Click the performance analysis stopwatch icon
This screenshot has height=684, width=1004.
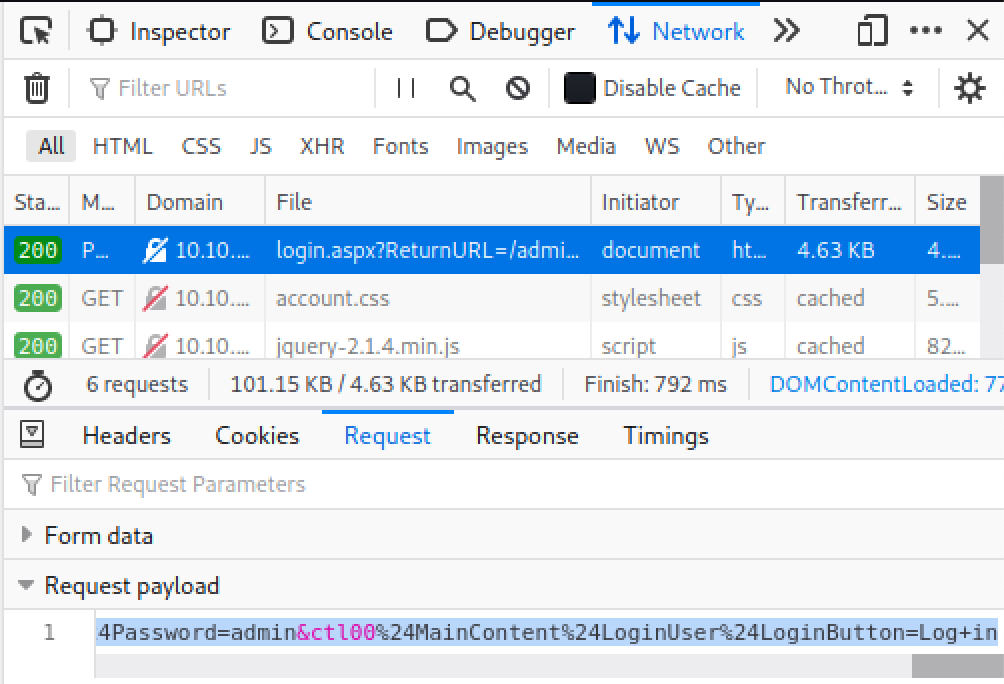click(38, 385)
